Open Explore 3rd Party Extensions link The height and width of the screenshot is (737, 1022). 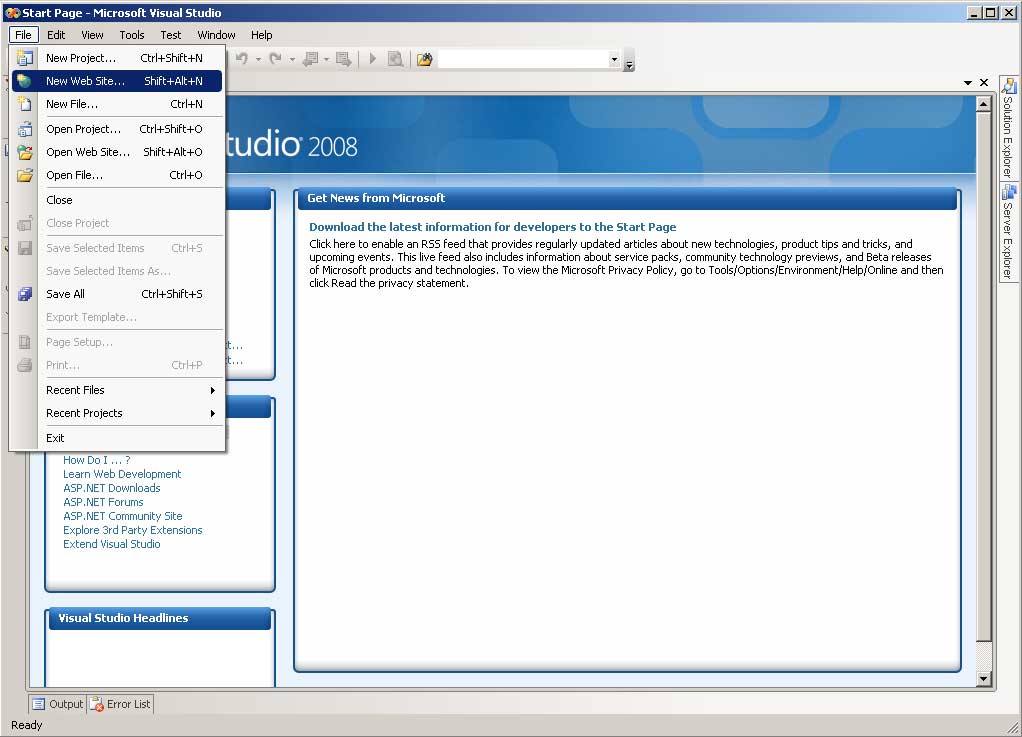click(132, 530)
